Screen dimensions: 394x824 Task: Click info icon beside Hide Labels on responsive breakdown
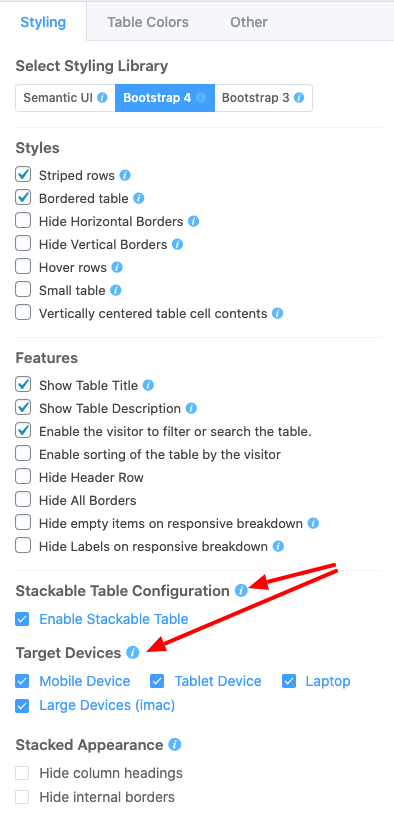tap(278, 547)
